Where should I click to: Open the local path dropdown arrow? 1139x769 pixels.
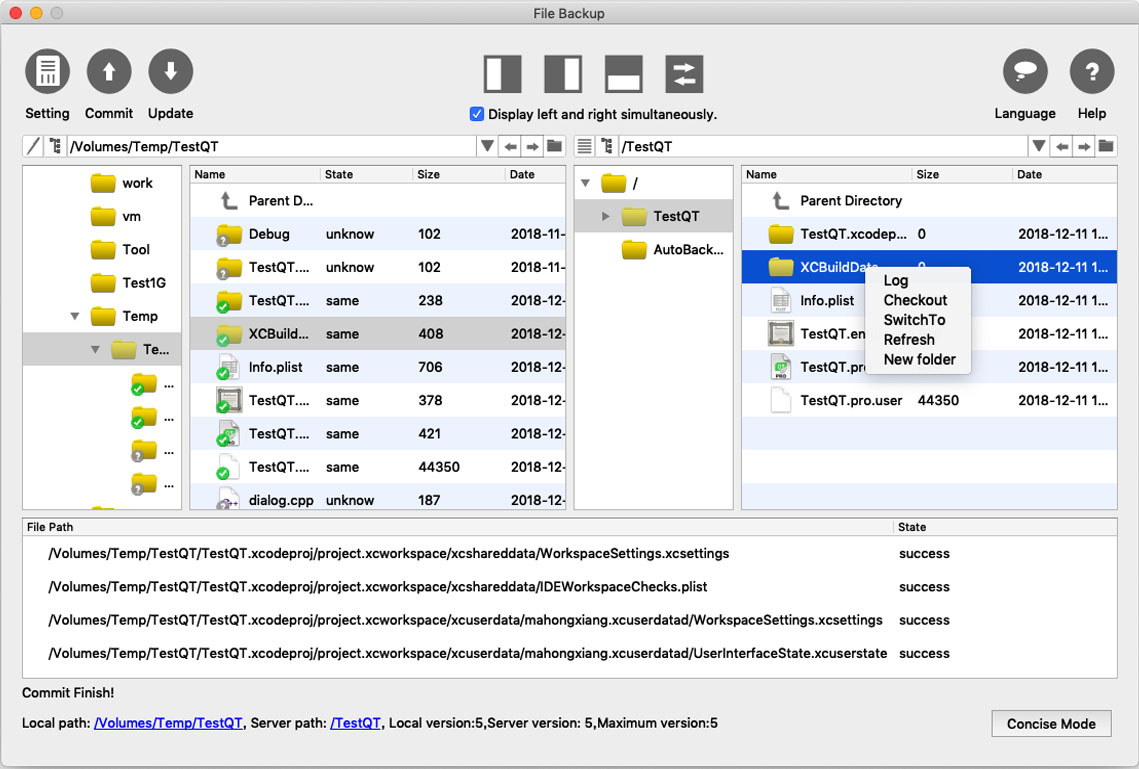487,146
